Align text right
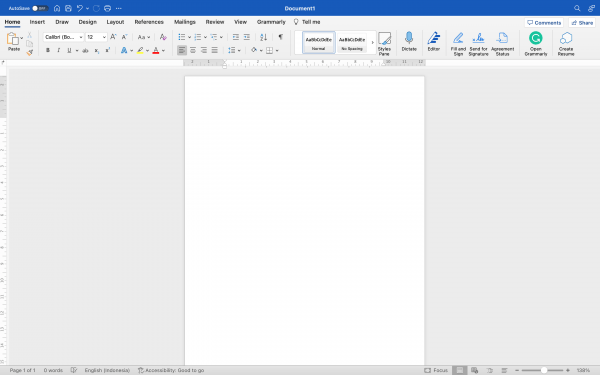 point(204,50)
